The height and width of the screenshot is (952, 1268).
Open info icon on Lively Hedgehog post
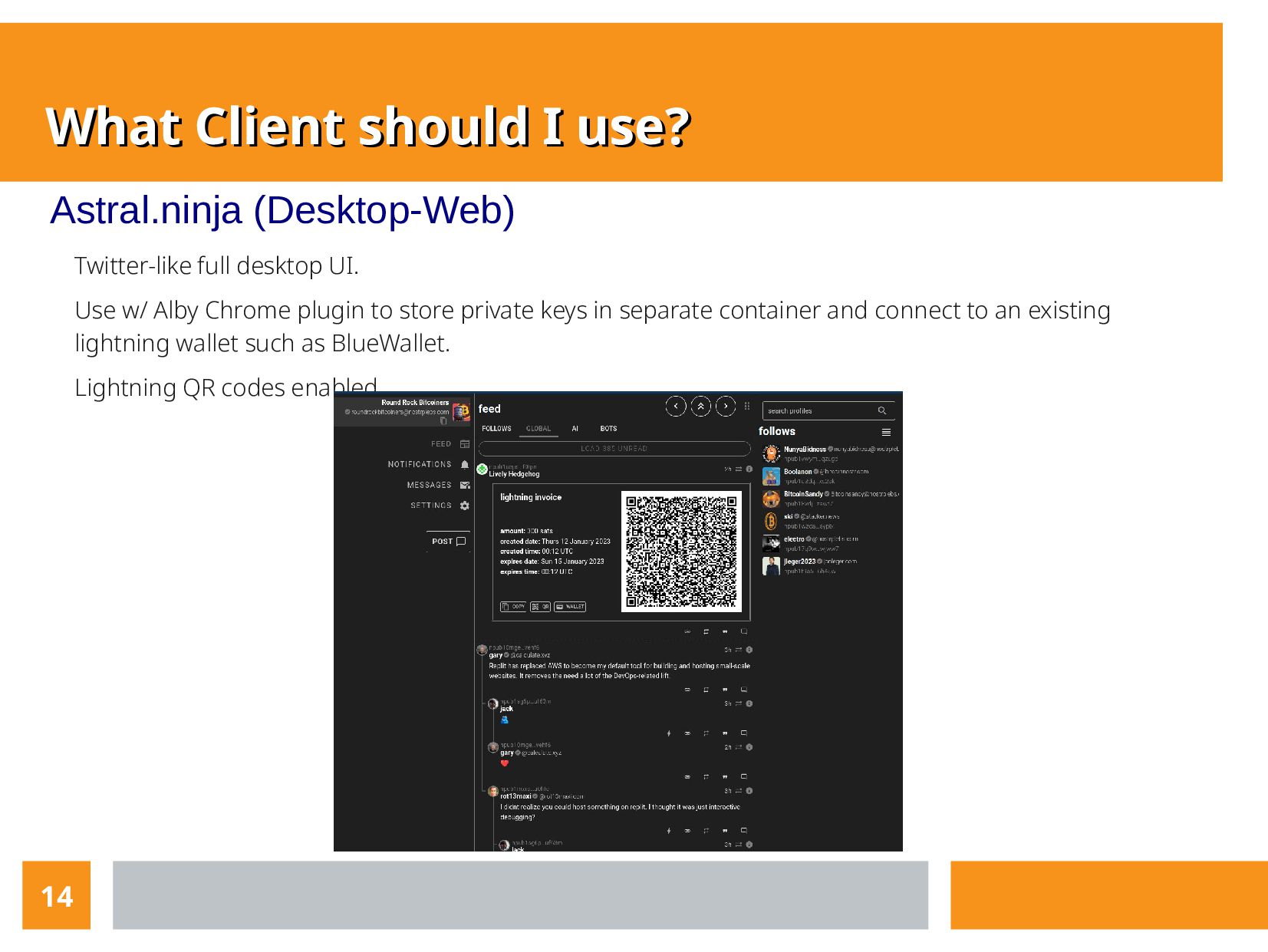[749, 469]
